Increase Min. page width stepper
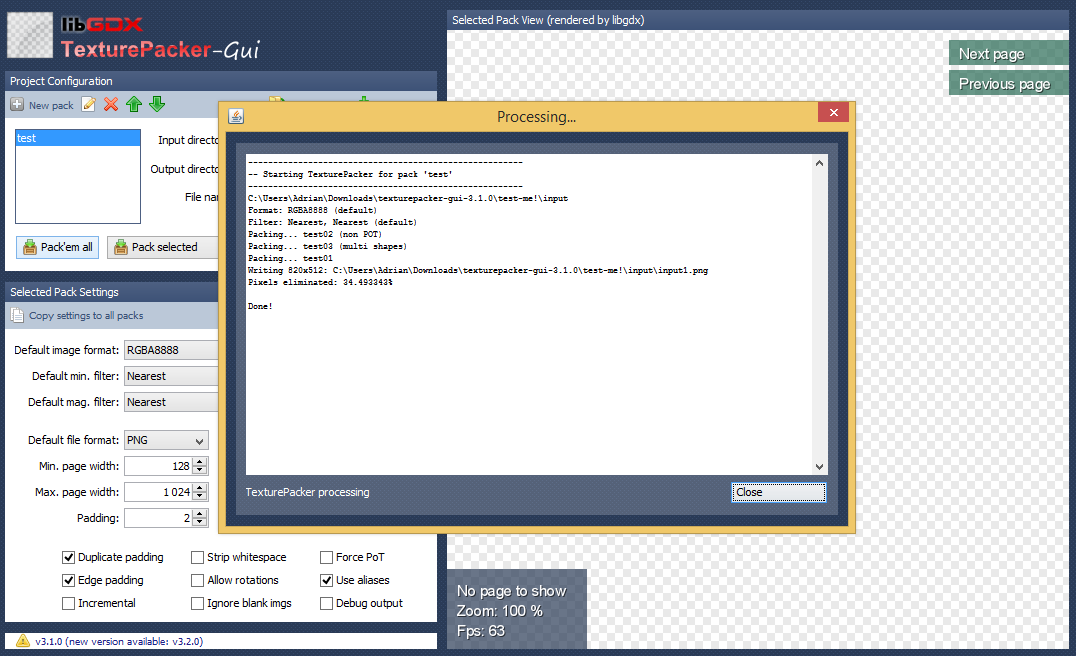The height and width of the screenshot is (656, 1076). pos(200,462)
